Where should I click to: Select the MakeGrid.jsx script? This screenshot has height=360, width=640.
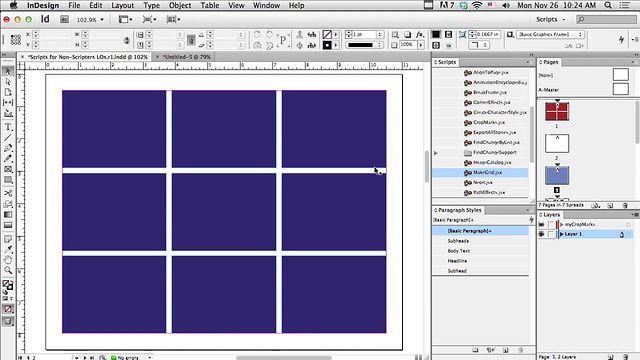click(480, 173)
